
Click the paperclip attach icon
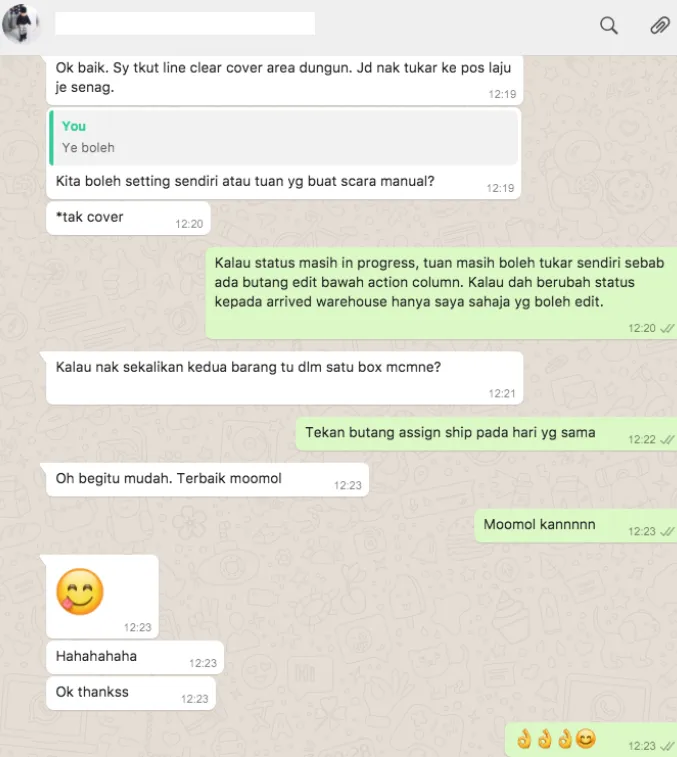660,25
